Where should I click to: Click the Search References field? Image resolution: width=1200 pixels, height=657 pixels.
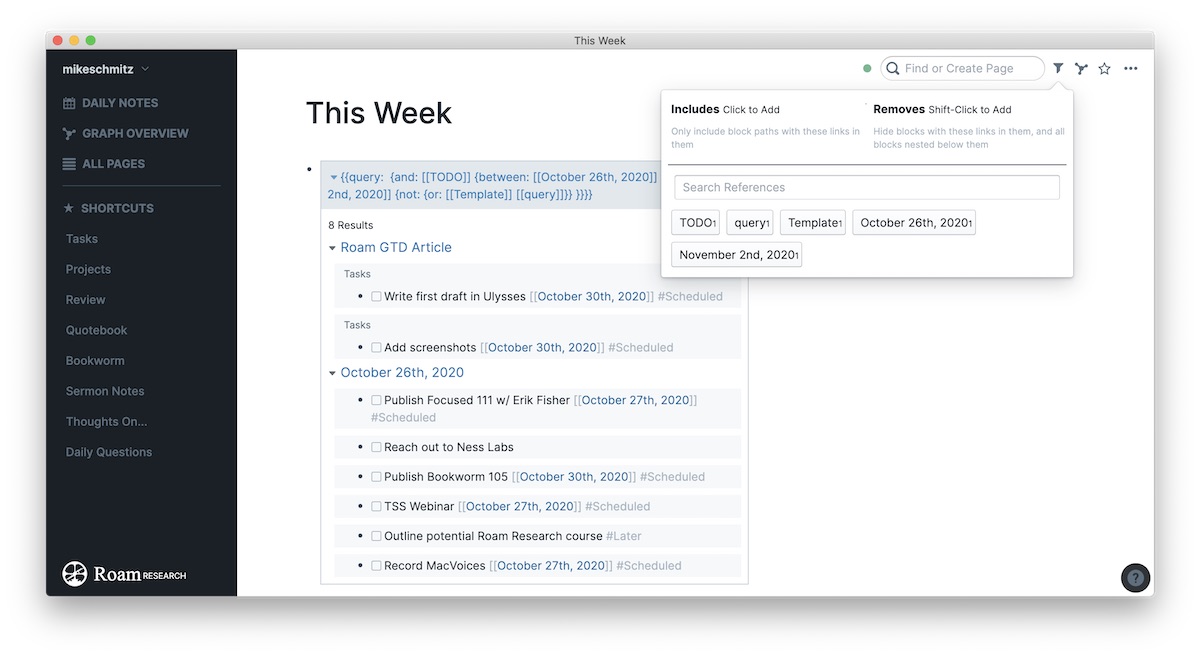pos(867,187)
